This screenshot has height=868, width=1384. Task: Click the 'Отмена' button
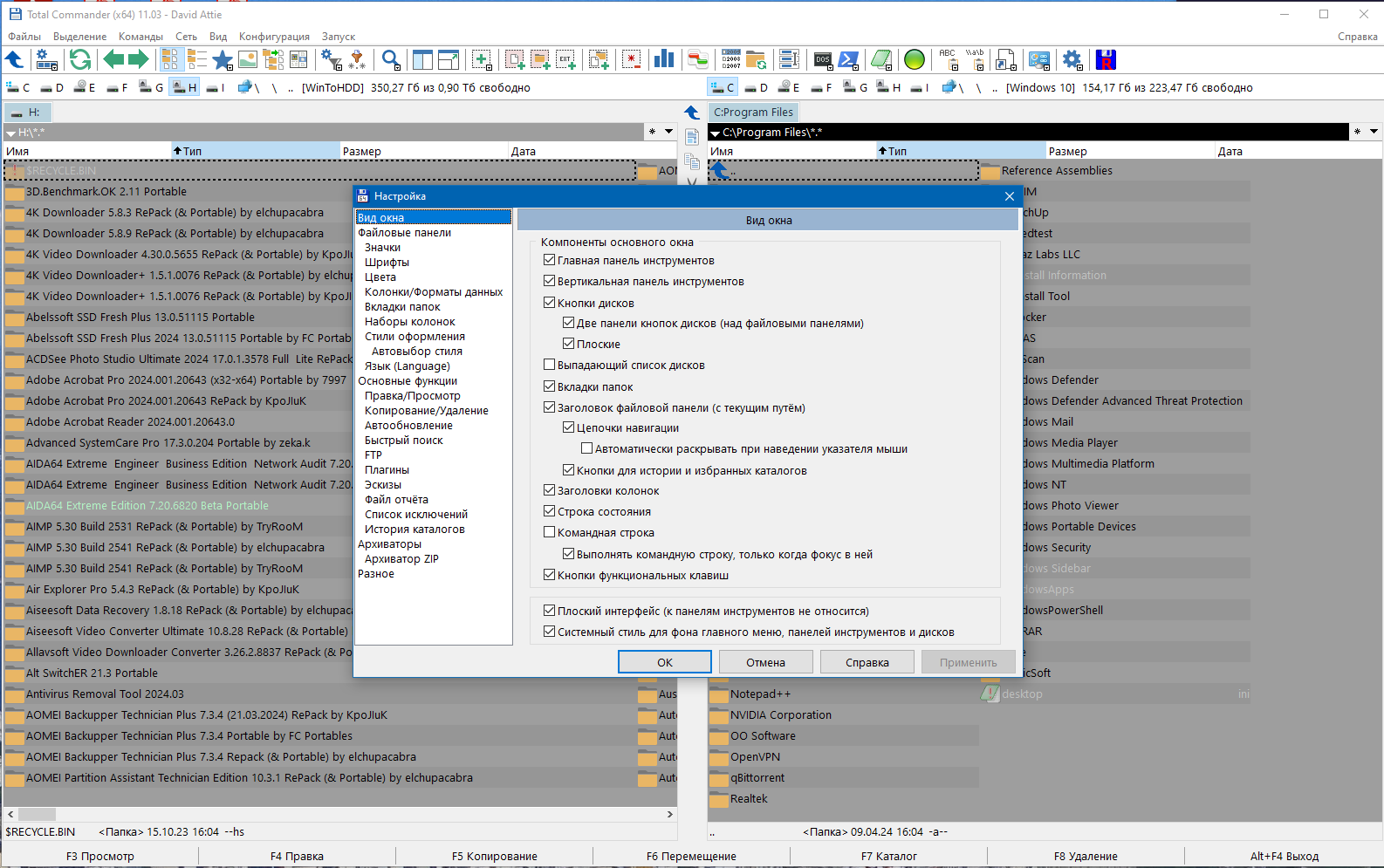click(765, 662)
